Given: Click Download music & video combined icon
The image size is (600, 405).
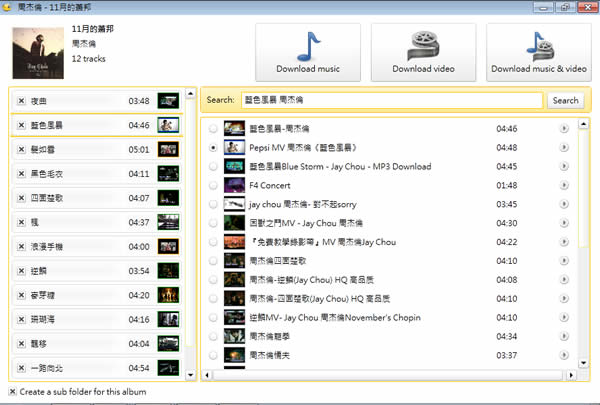Looking at the screenshot, I should coord(540,47).
